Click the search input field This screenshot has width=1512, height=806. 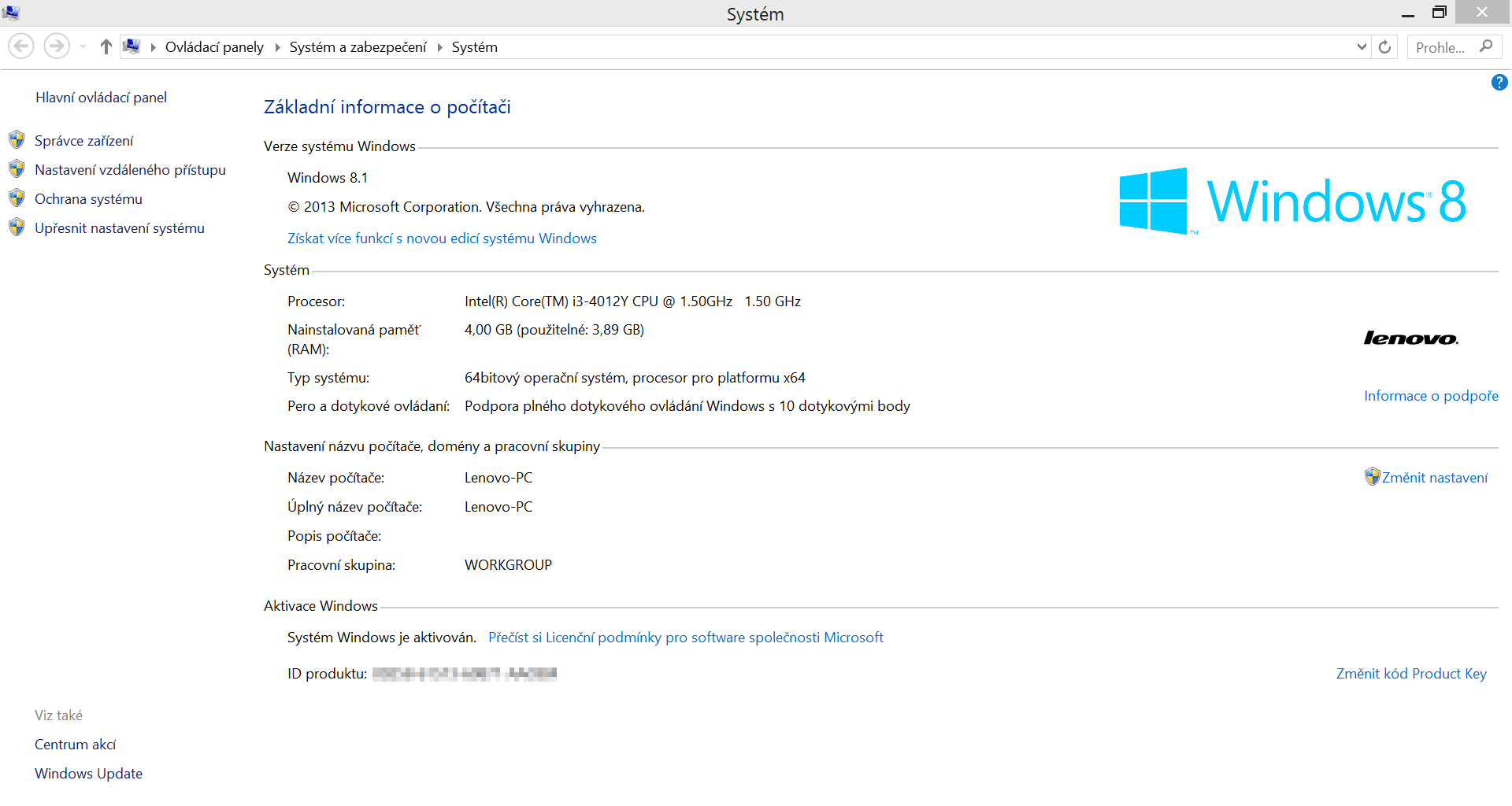(1441, 47)
